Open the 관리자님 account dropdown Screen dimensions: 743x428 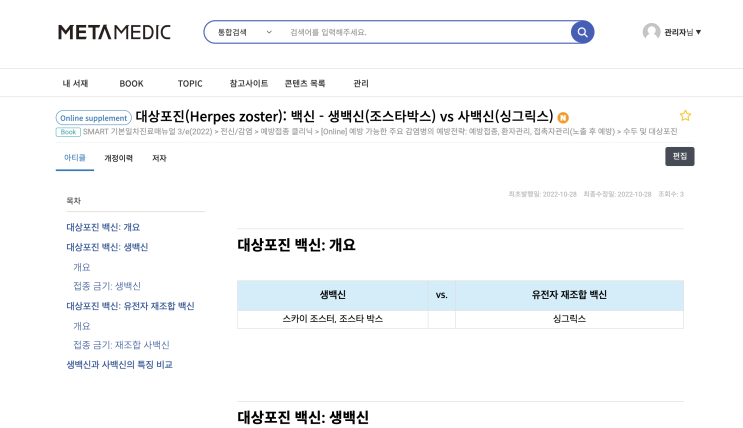(682, 32)
